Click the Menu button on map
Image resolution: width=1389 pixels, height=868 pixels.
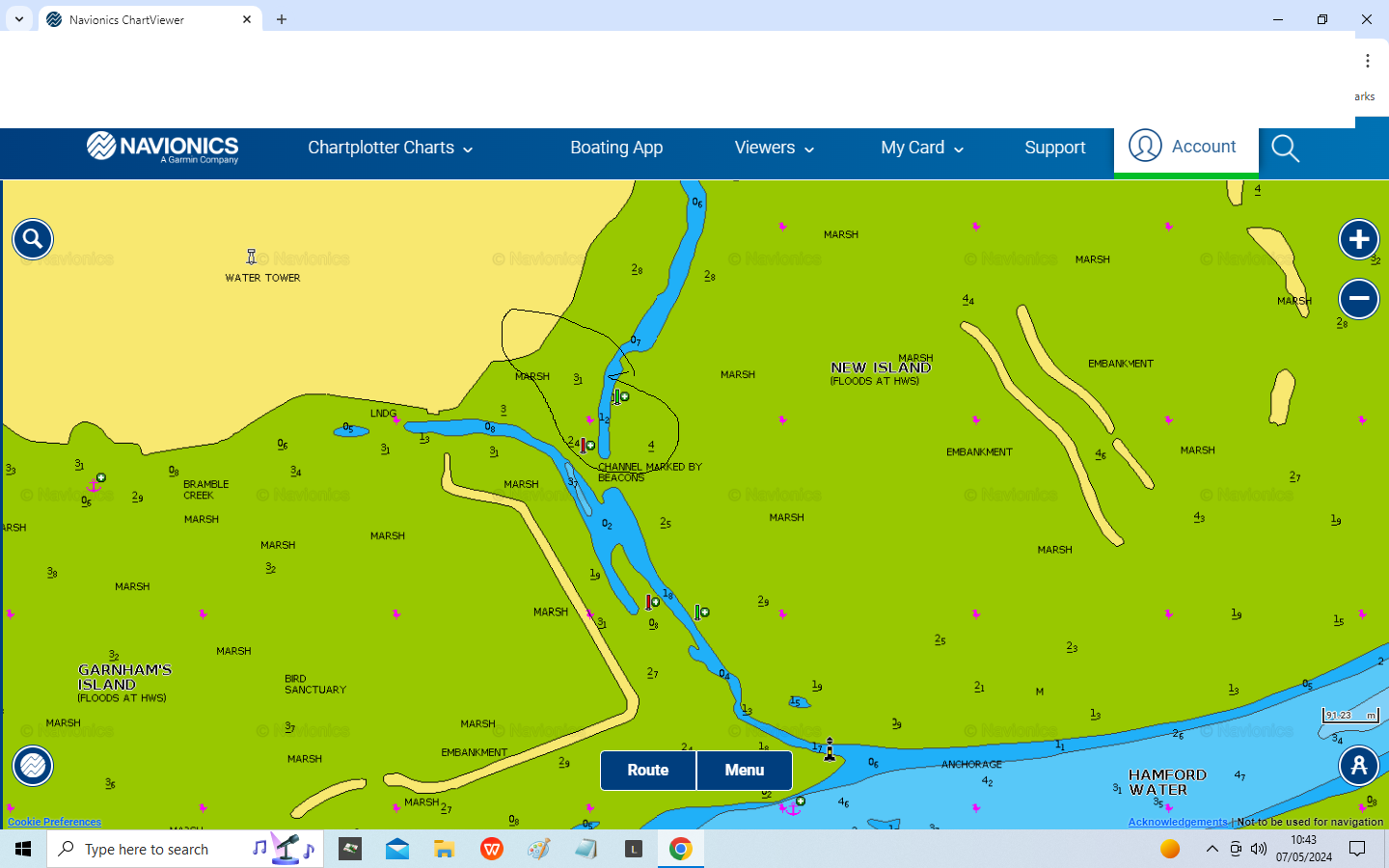point(745,771)
